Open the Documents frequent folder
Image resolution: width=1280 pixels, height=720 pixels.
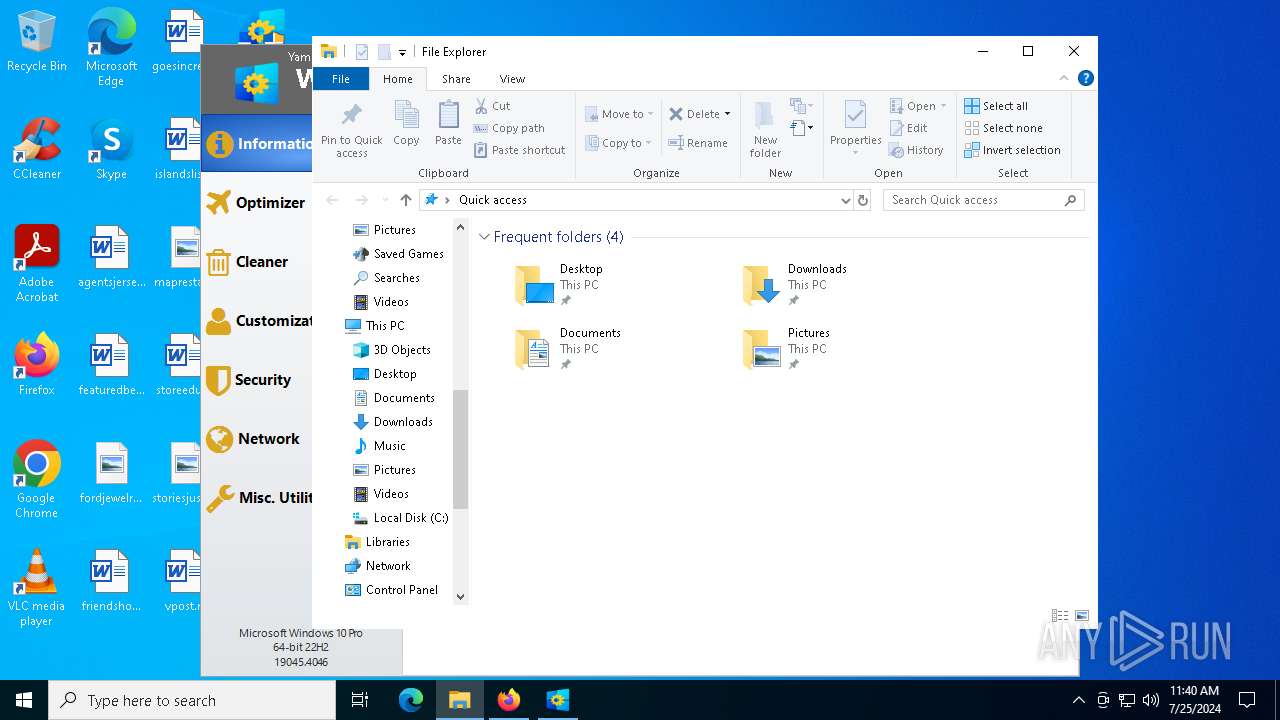pos(567,349)
